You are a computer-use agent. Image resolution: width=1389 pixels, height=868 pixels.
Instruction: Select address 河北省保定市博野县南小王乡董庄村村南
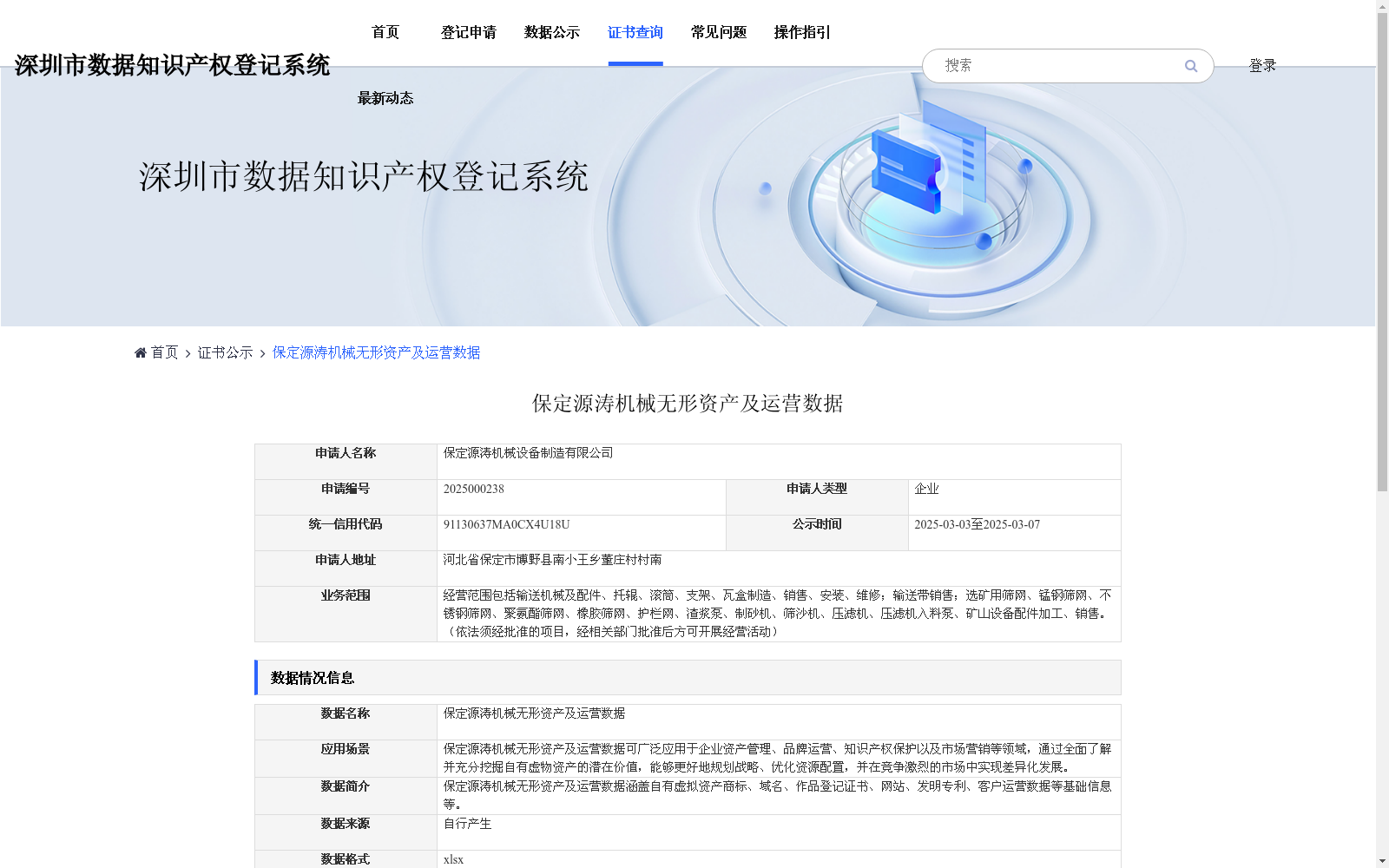click(x=552, y=561)
